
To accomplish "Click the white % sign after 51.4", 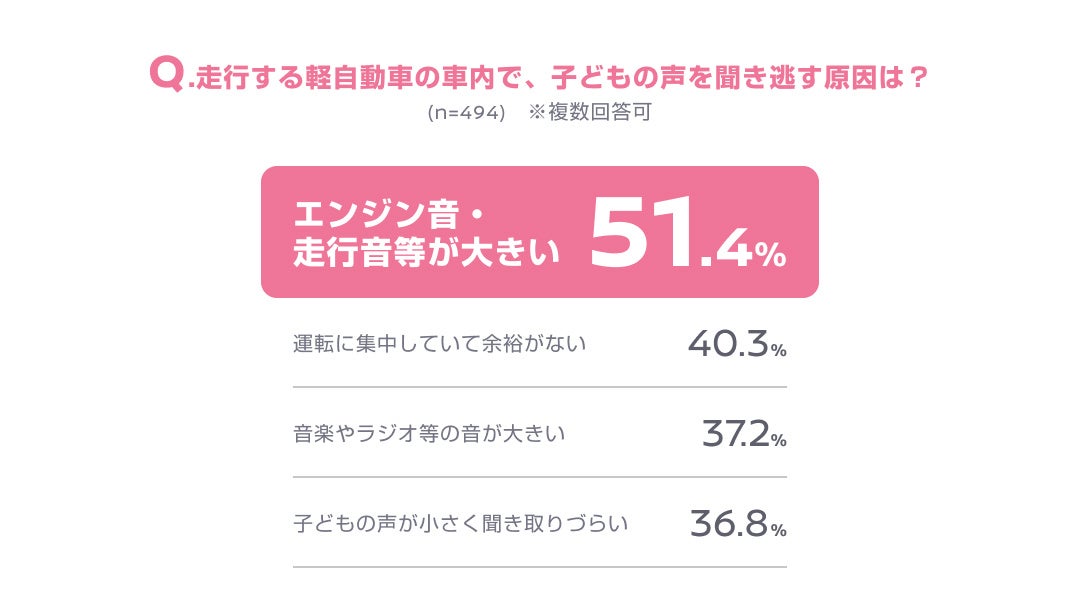I will 770,257.
